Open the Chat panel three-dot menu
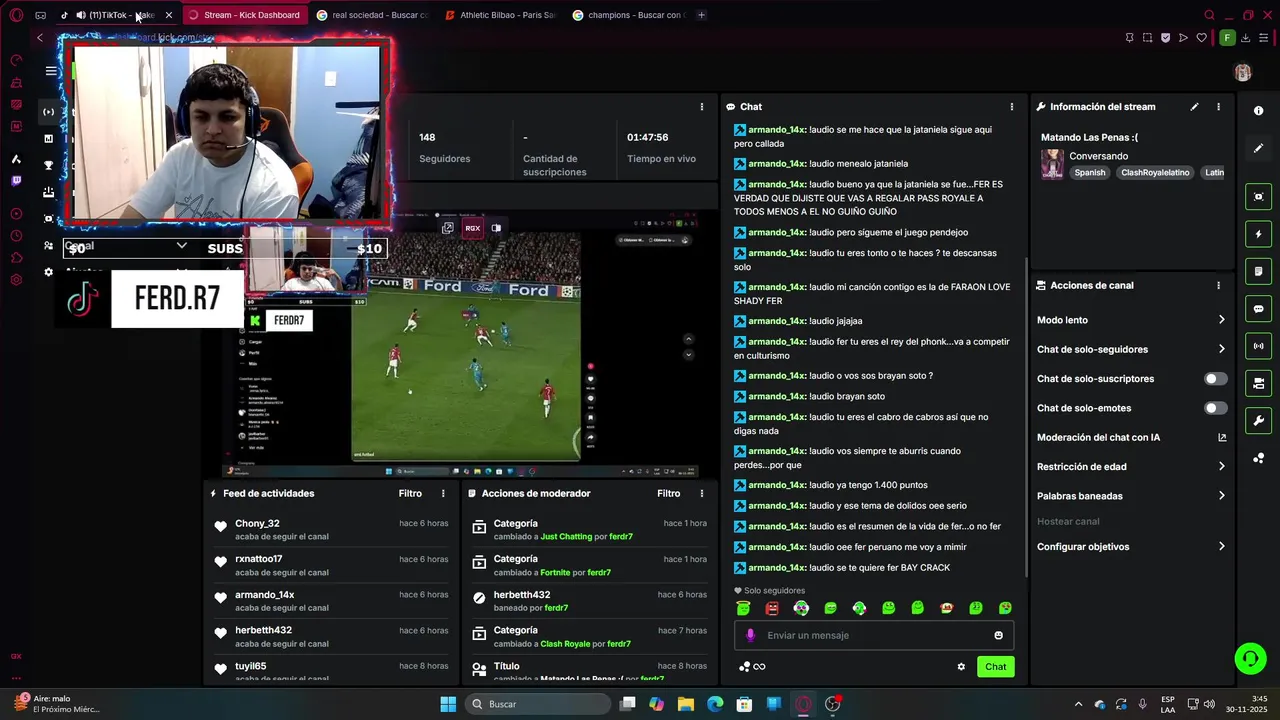This screenshot has width=1280, height=720. tap(1011, 107)
